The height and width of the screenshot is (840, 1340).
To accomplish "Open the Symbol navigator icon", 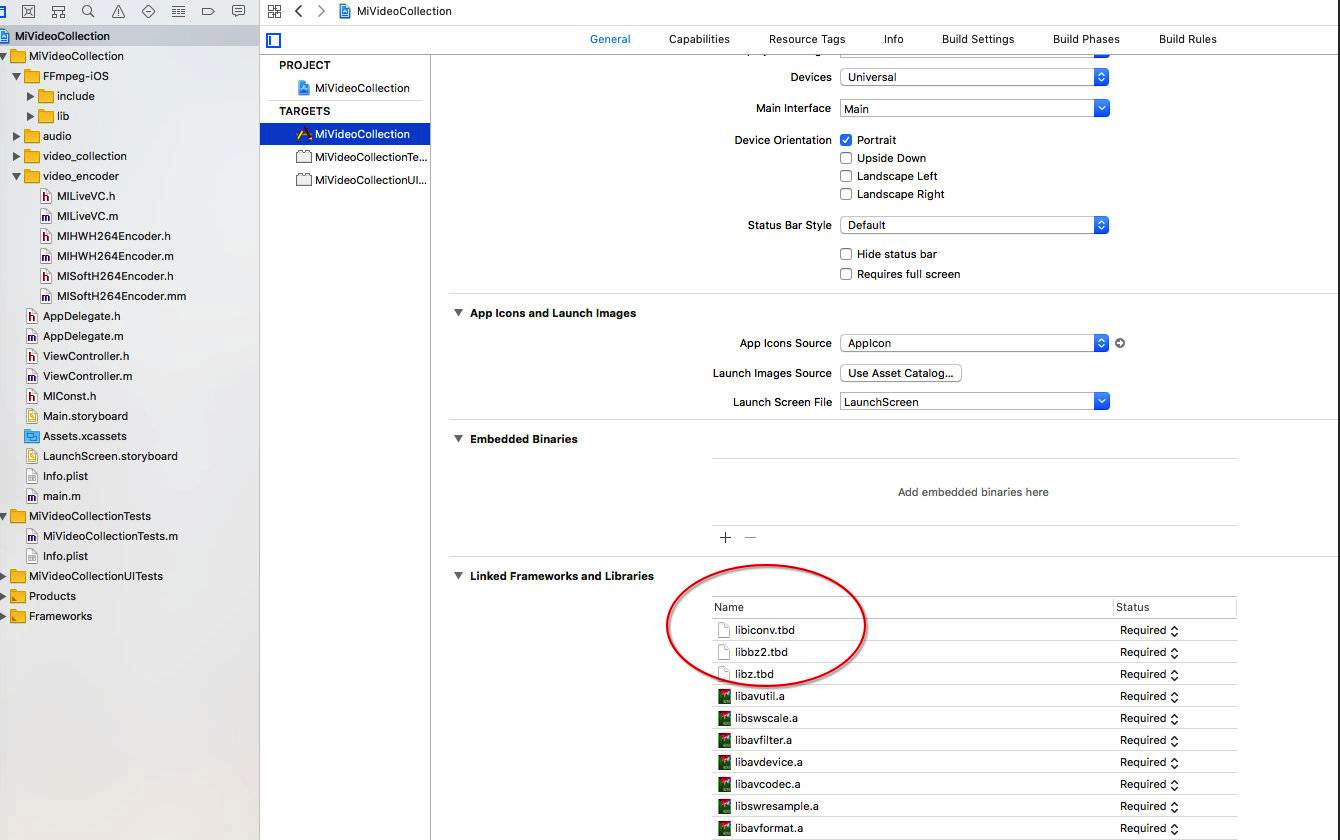I will coord(58,11).
